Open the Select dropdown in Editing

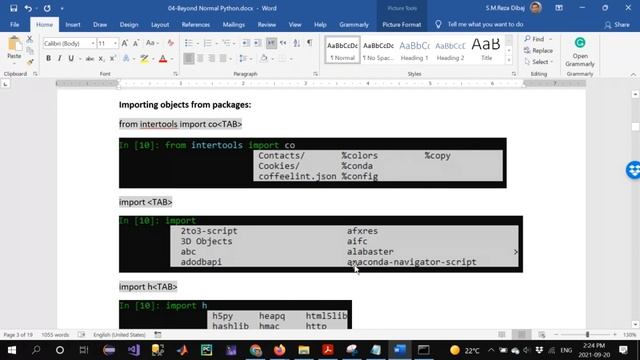538,62
